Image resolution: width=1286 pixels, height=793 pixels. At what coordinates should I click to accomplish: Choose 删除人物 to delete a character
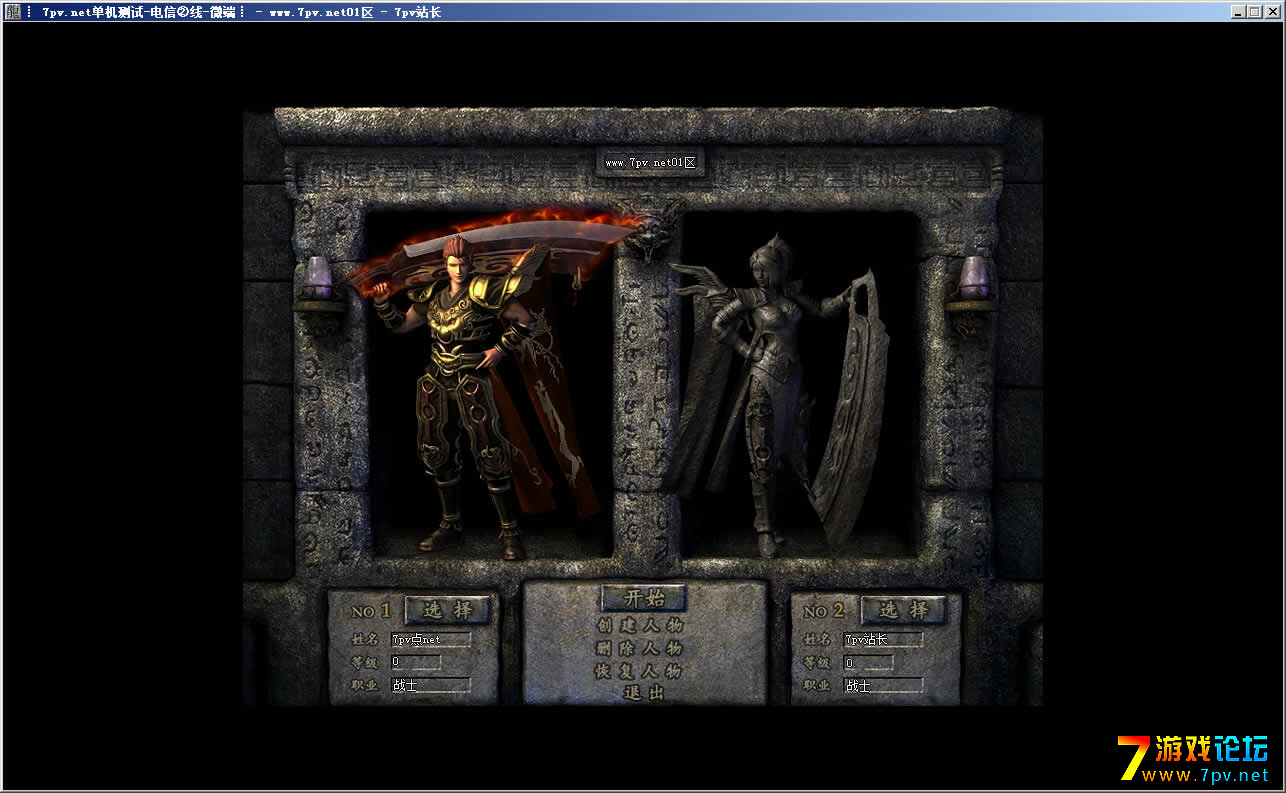(640, 648)
